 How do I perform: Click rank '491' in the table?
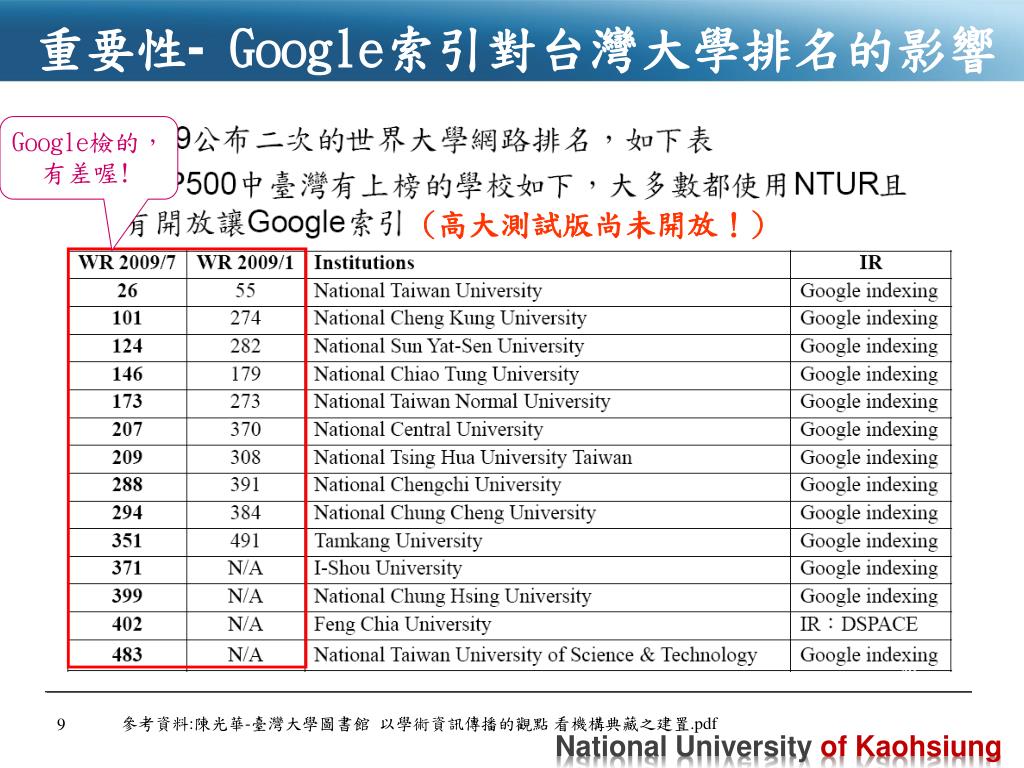point(246,541)
